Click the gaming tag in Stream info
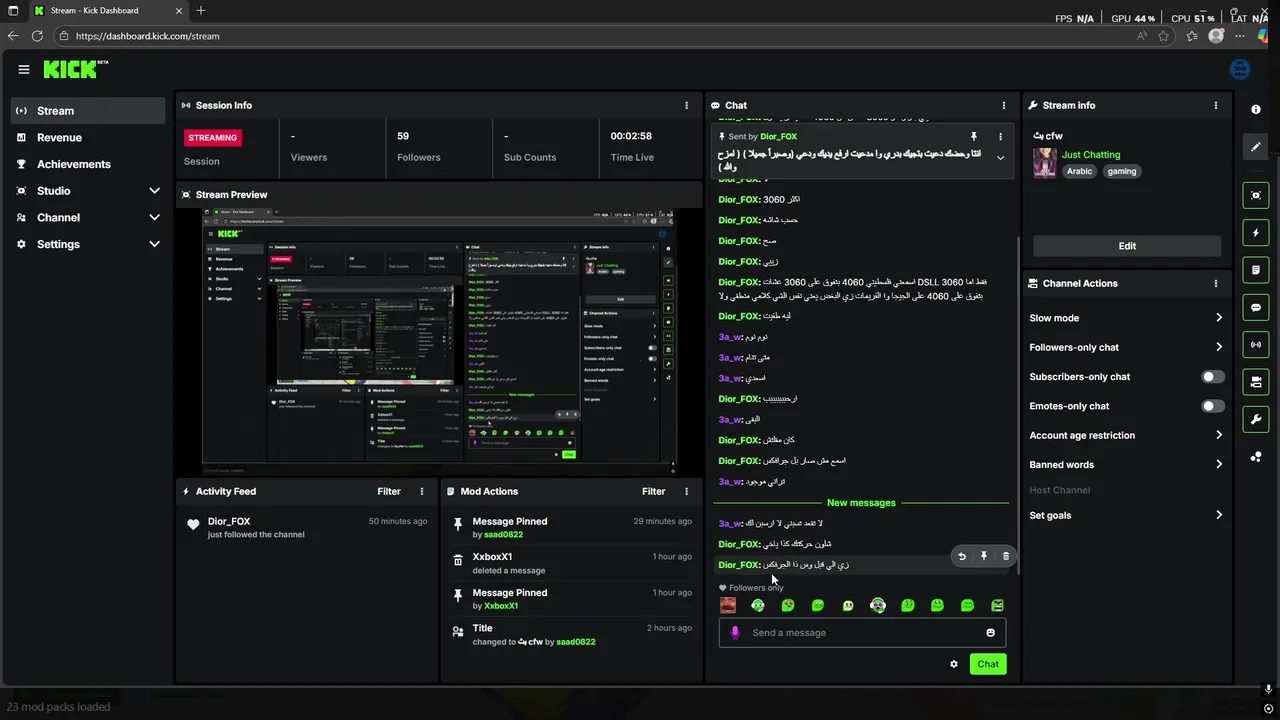 point(1121,171)
